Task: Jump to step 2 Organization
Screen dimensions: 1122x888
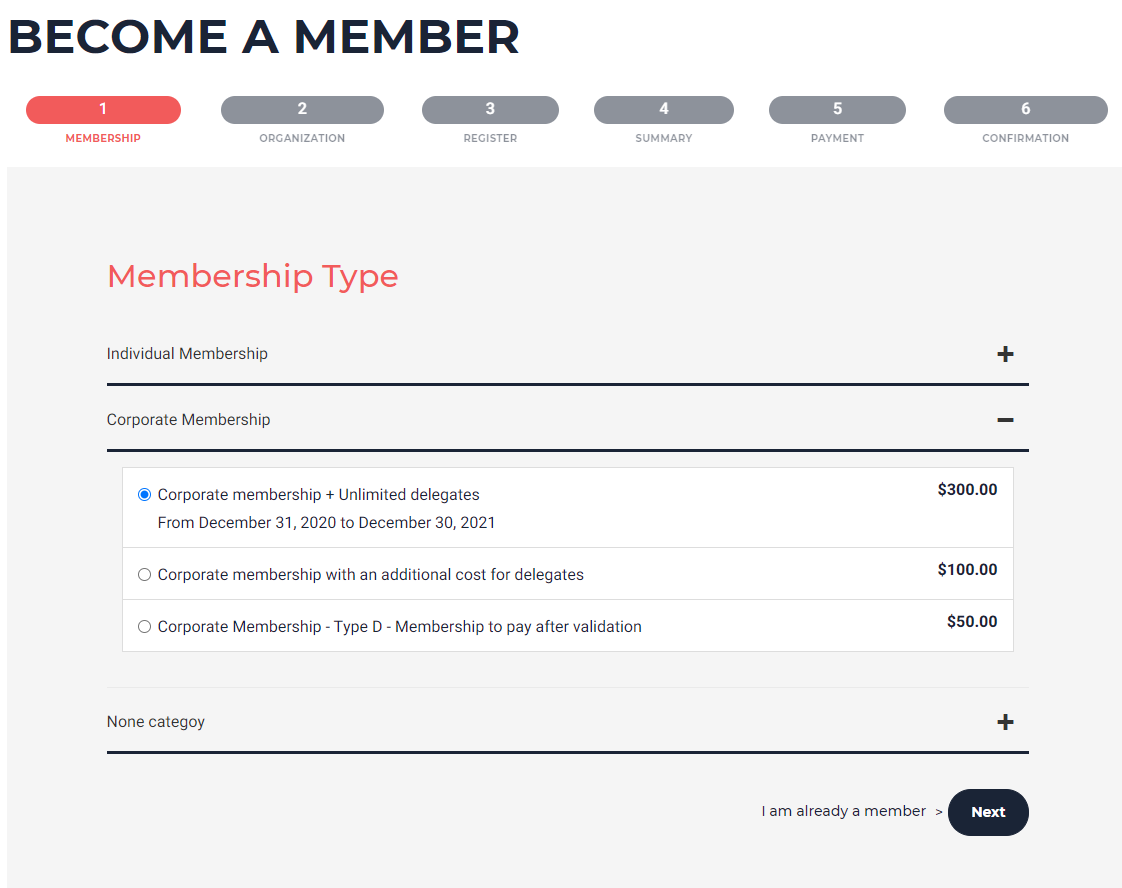Action: (x=302, y=110)
